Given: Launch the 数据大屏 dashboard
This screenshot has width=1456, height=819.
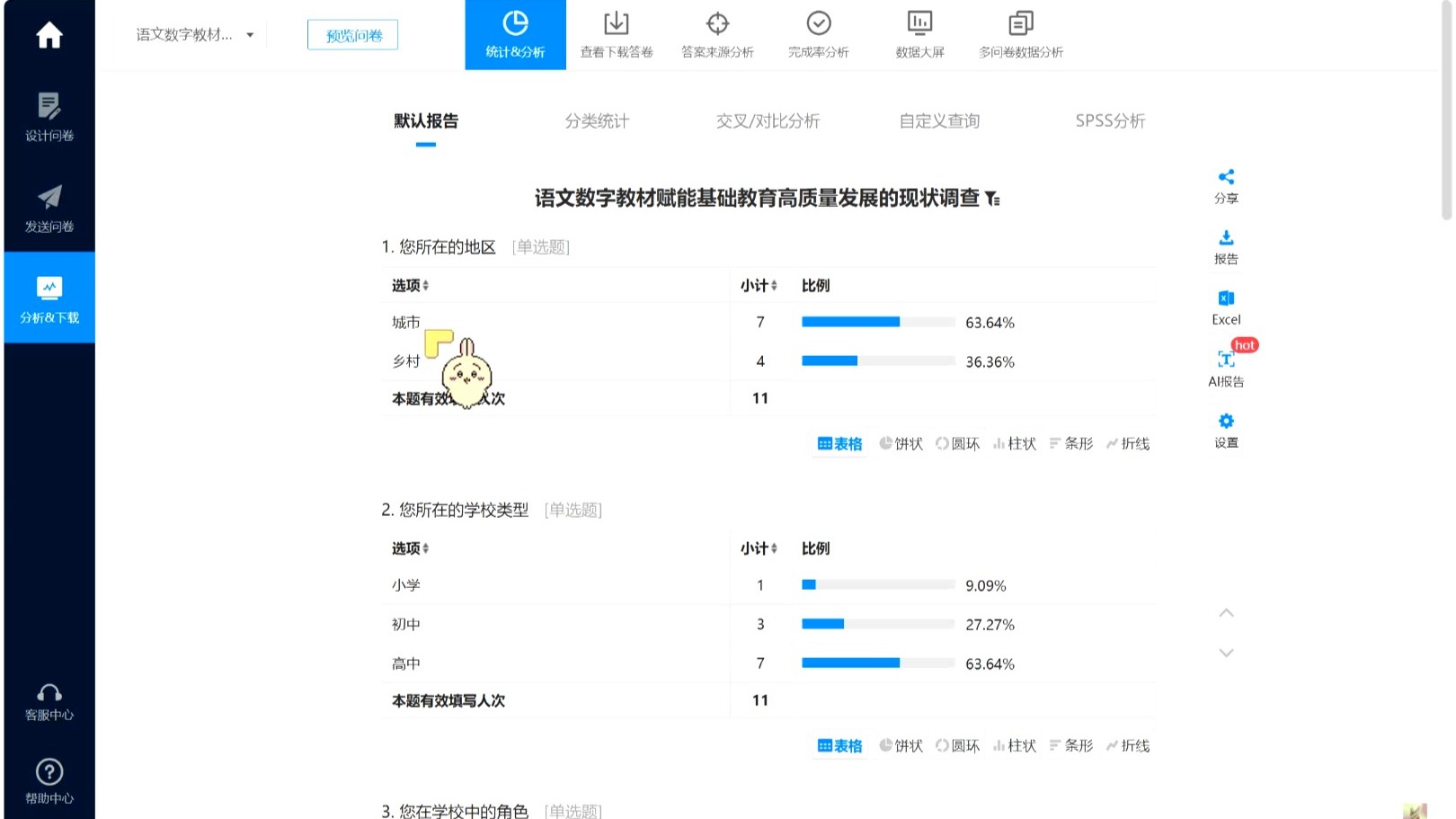Looking at the screenshot, I should point(919,34).
